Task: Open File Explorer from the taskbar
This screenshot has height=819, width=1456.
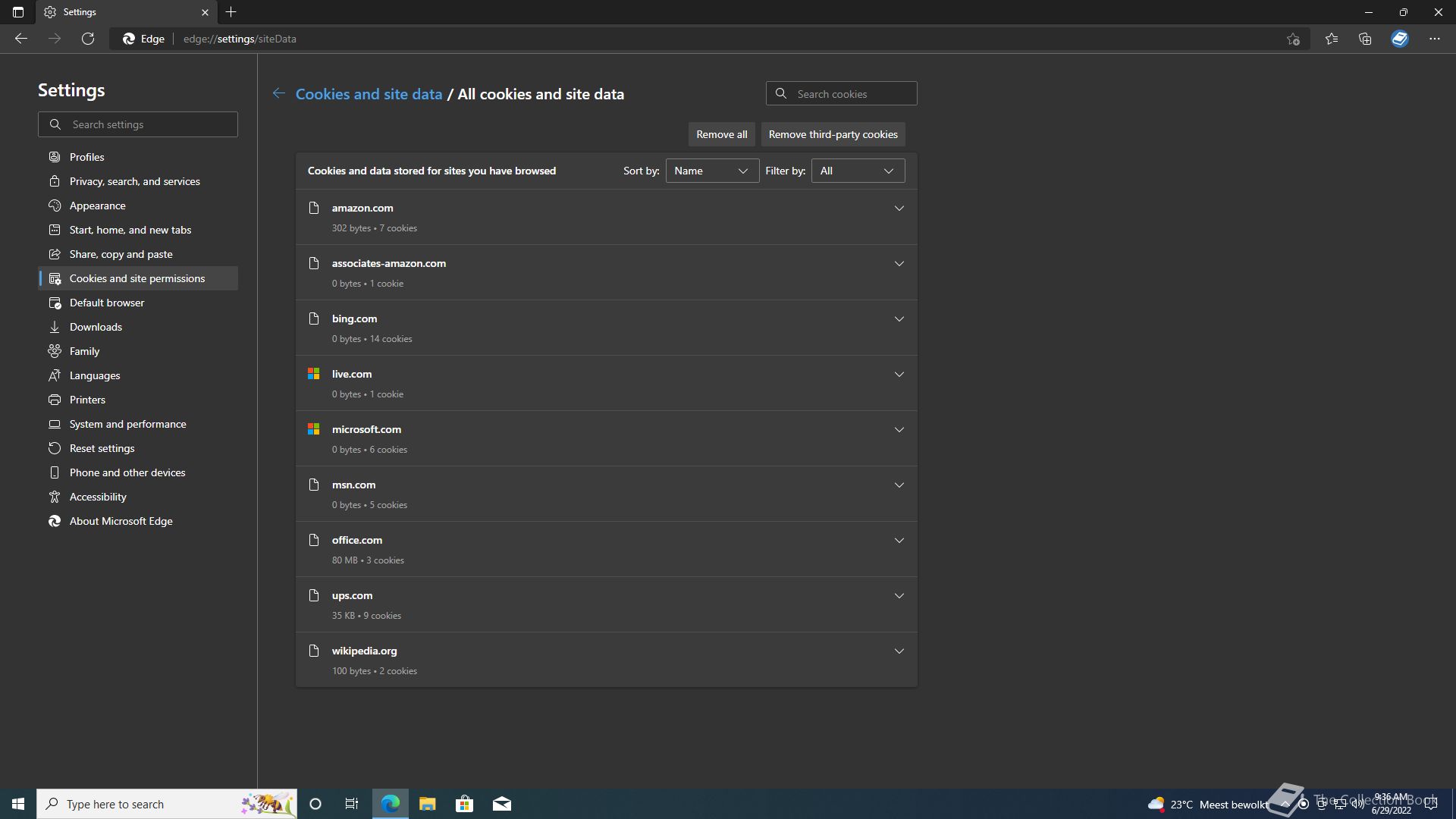Action: point(427,804)
